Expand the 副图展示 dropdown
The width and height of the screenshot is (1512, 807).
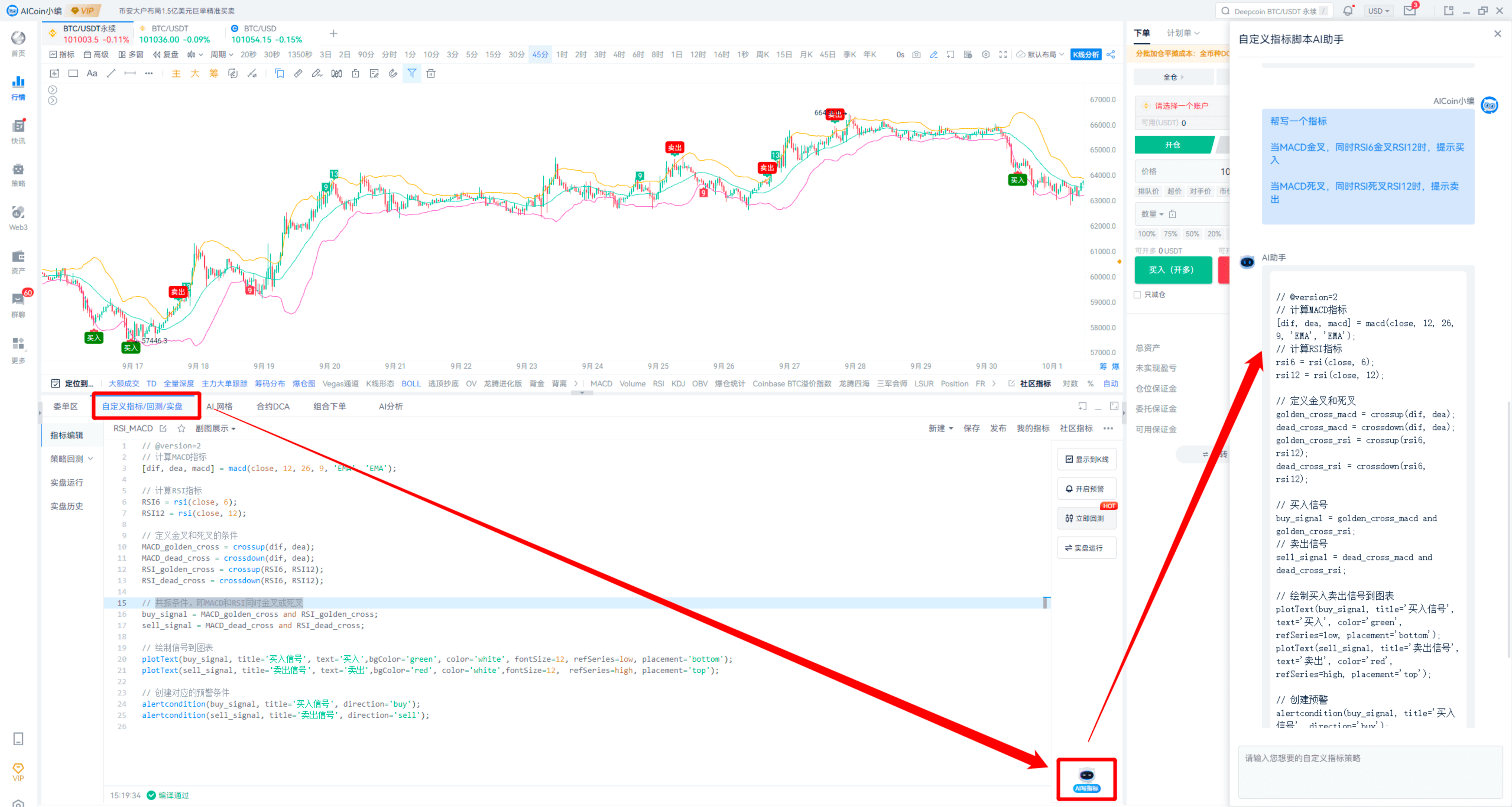click(x=216, y=428)
